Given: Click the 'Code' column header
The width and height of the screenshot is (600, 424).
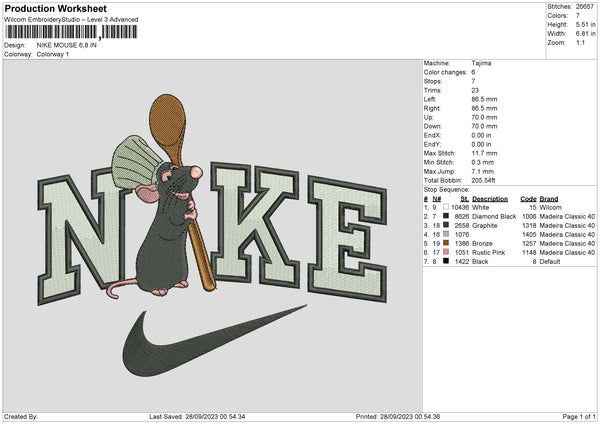Looking at the screenshot, I should (x=528, y=199).
